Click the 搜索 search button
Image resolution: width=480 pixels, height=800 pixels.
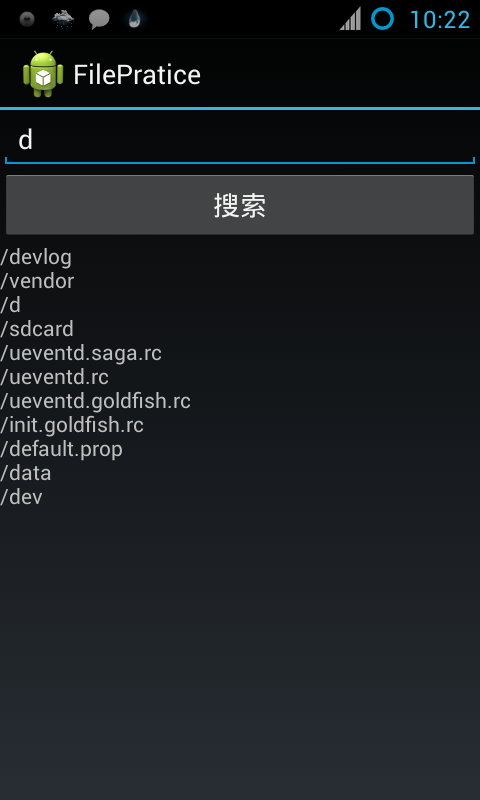(x=240, y=205)
